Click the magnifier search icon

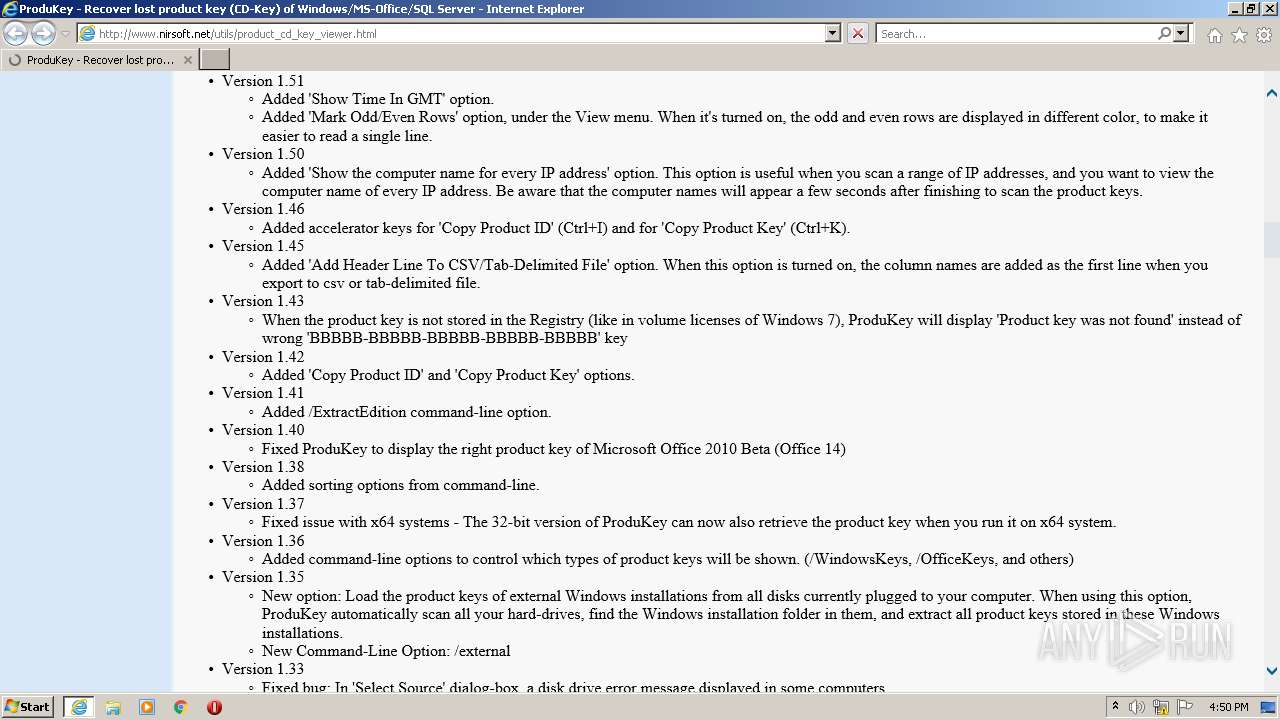point(1164,33)
